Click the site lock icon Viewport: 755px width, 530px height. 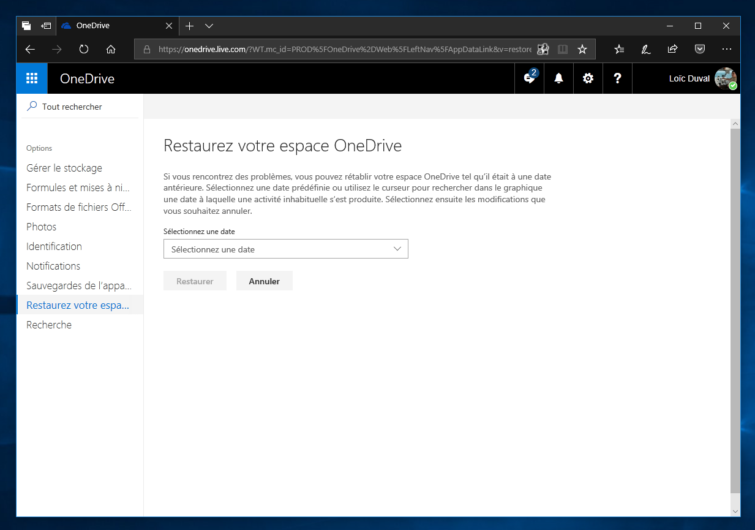coord(147,49)
